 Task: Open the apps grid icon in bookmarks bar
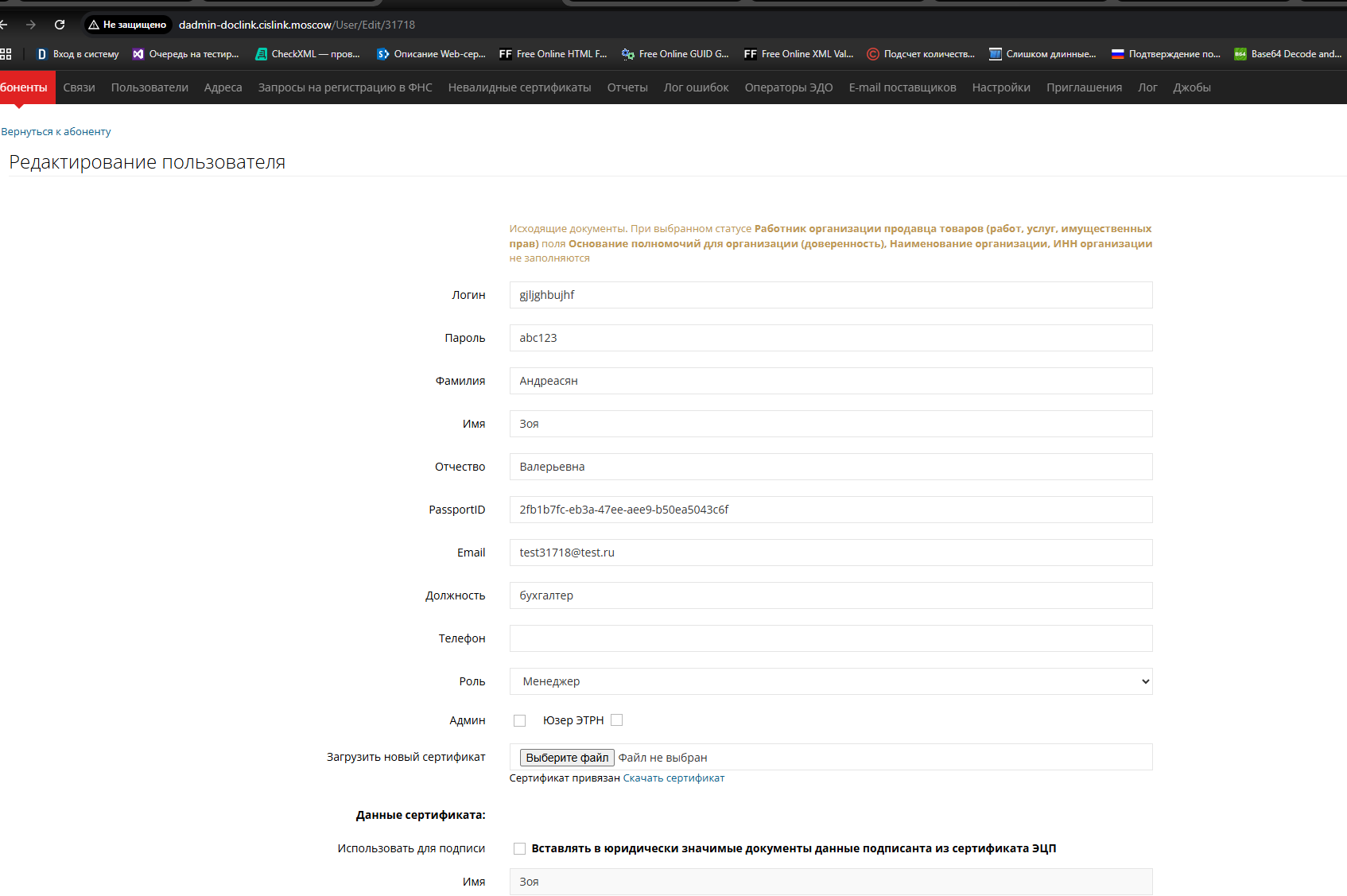point(6,54)
